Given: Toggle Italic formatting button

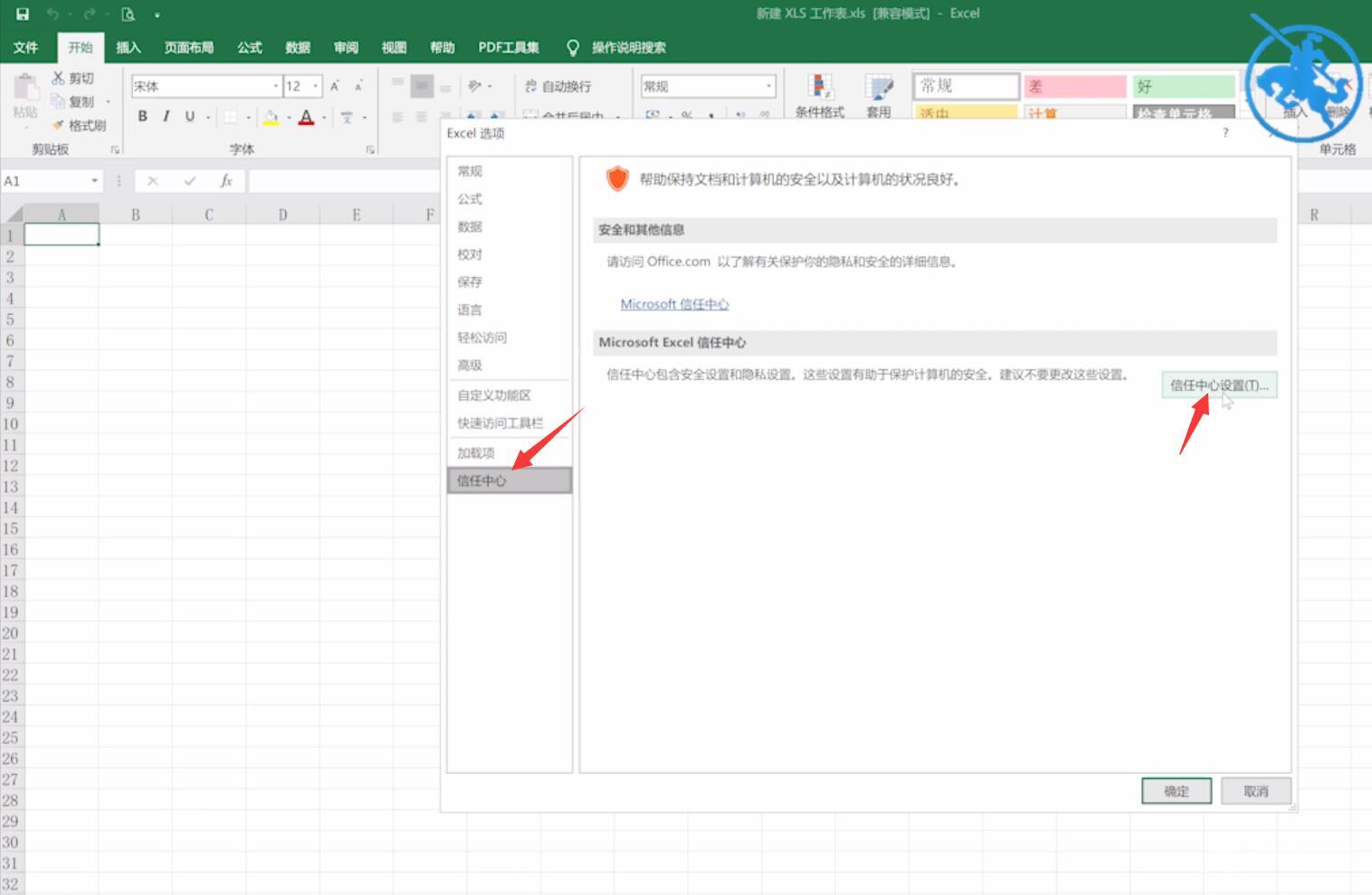Looking at the screenshot, I should 166,116.
